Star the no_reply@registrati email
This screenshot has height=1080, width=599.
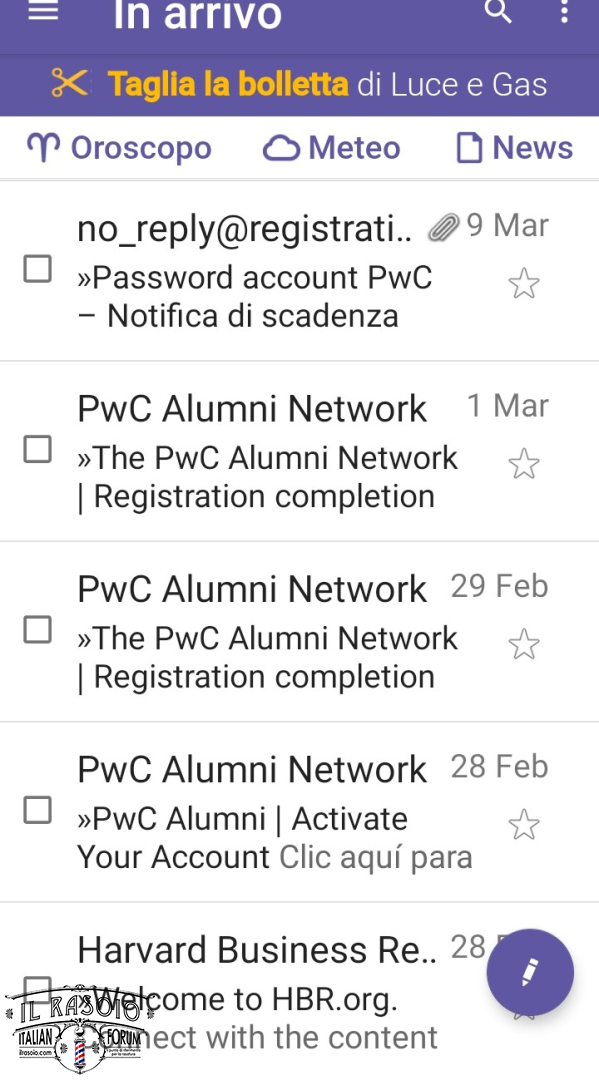(x=524, y=284)
